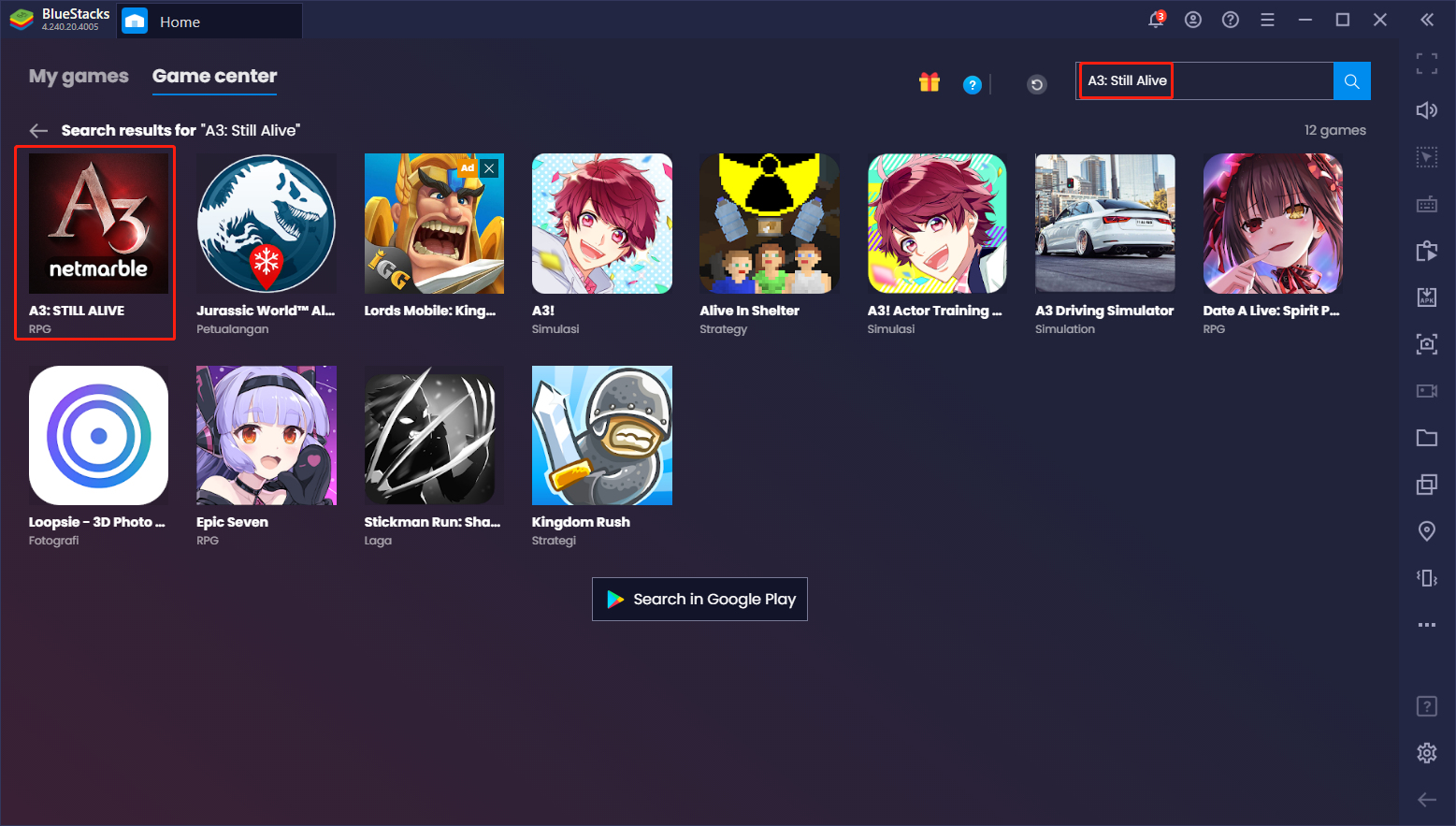Open more options three dots in sidebar

(1427, 625)
